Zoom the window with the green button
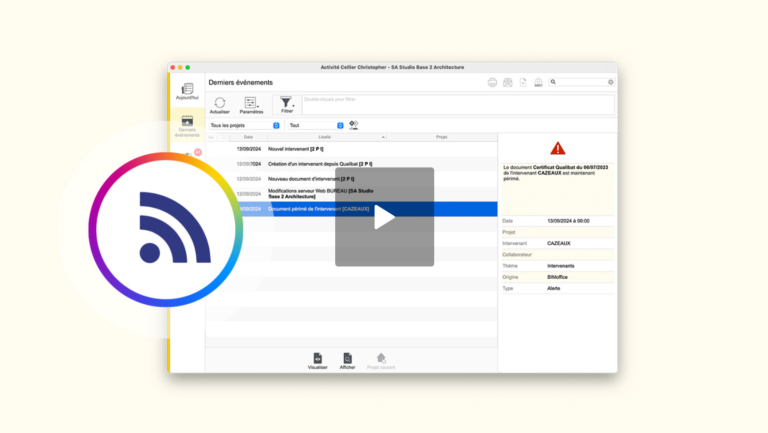 tap(188, 68)
